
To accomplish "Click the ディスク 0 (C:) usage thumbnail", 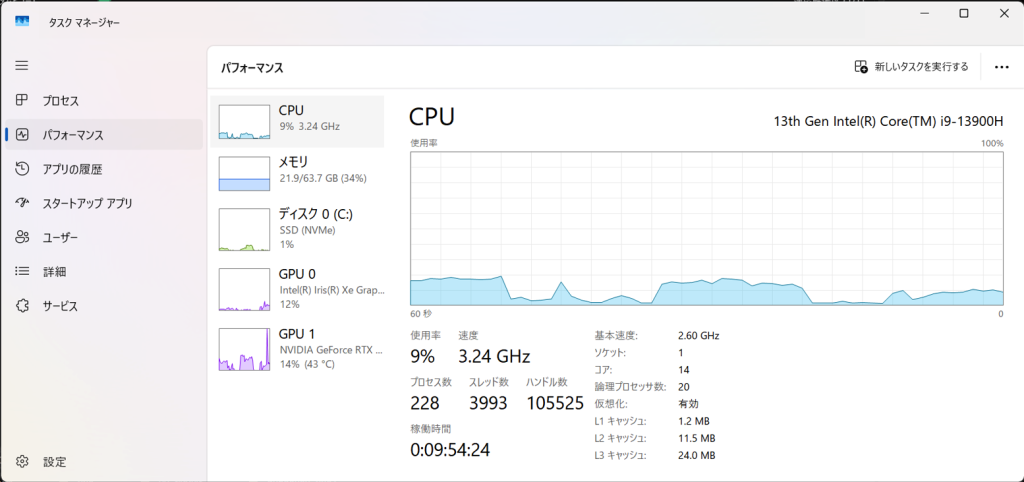I will click(244, 231).
